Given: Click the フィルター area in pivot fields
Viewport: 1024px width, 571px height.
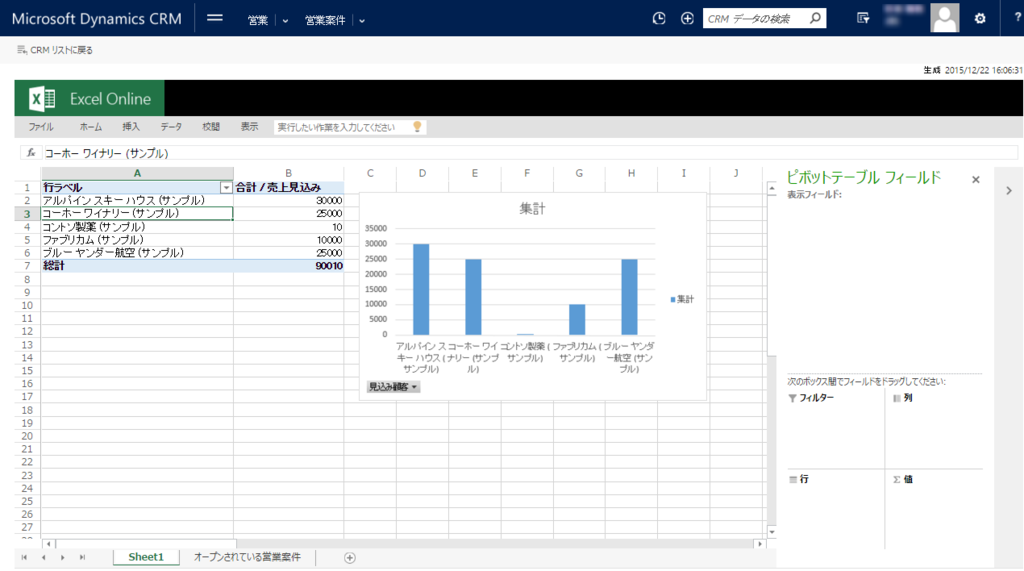Looking at the screenshot, I should (x=834, y=429).
